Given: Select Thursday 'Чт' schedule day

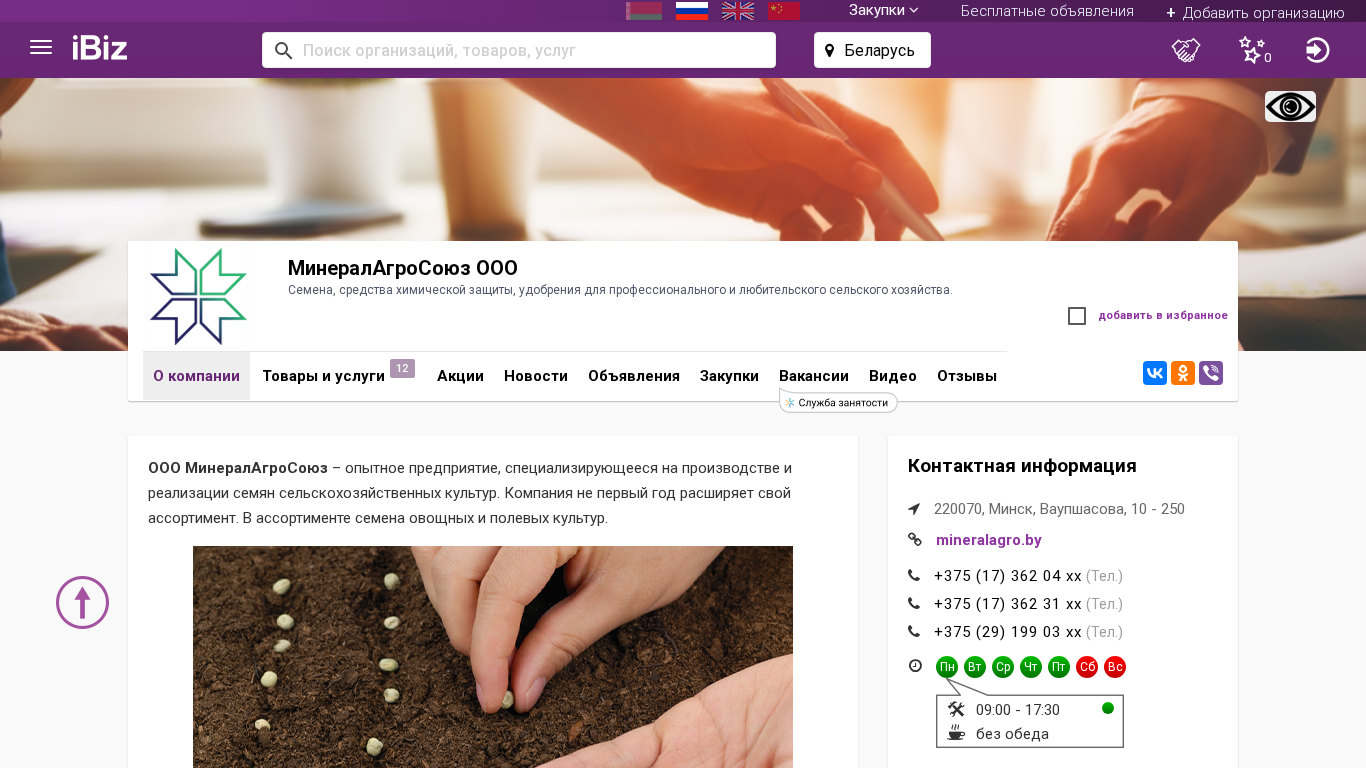Looking at the screenshot, I should point(1031,667).
